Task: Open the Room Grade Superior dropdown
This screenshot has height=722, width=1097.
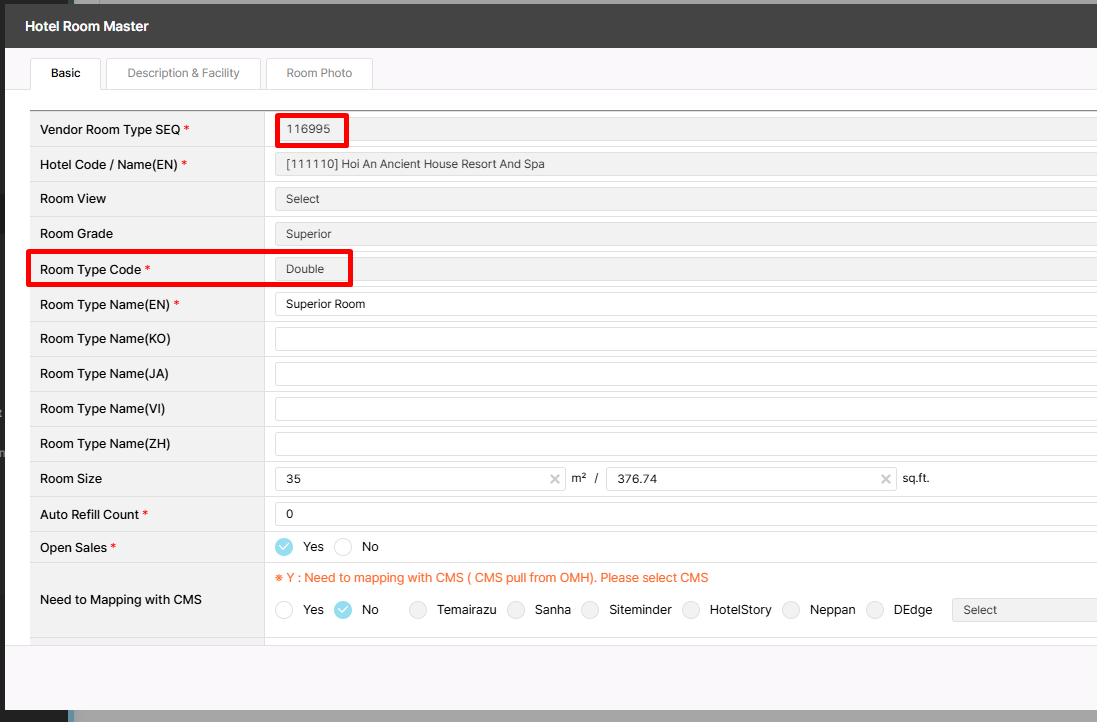Action: [685, 234]
